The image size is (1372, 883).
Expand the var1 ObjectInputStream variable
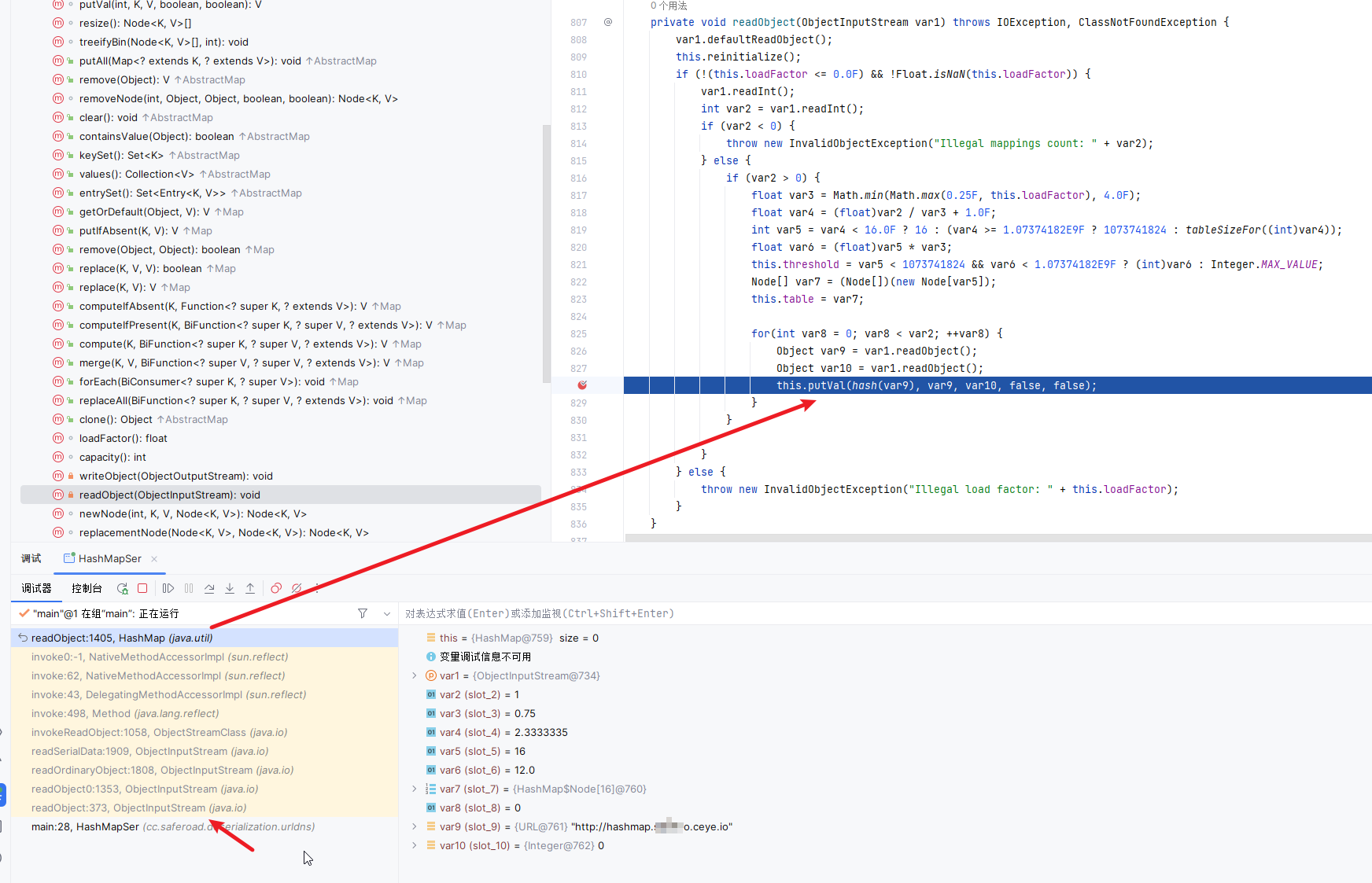pyautogui.click(x=415, y=675)
